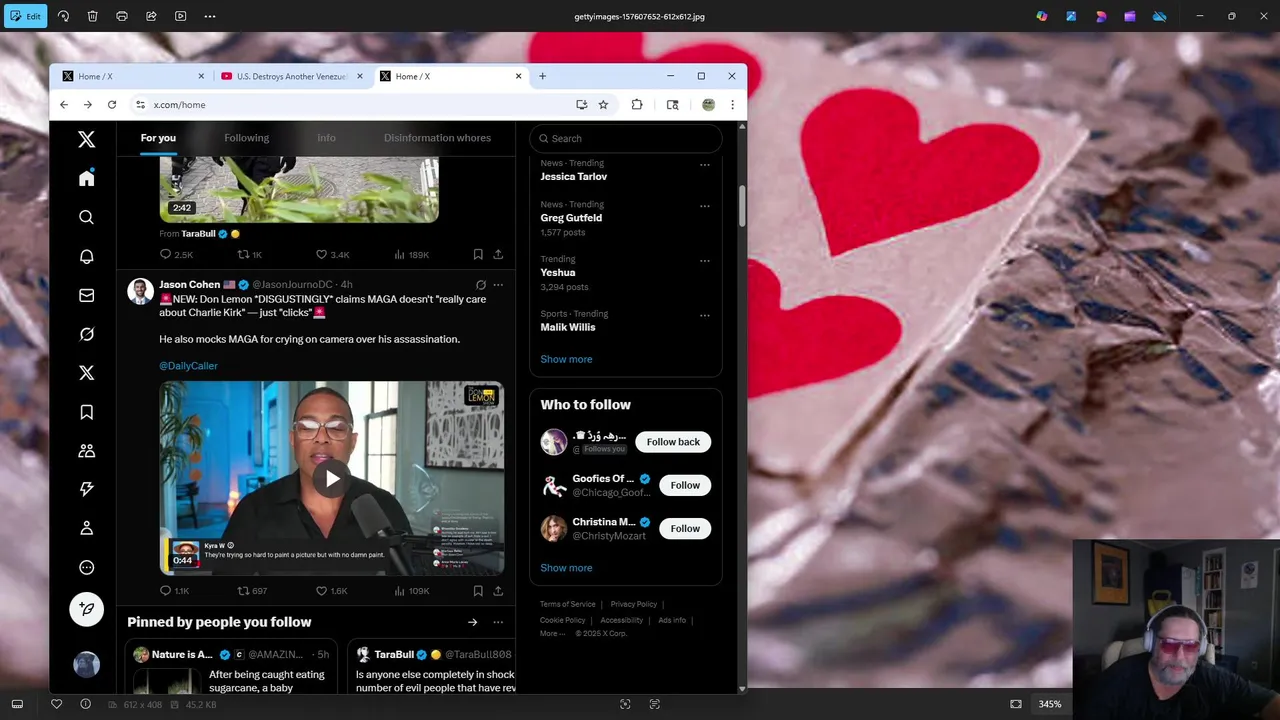Toggle filmstrip icon in Photos bottom bar

[17, 704]
